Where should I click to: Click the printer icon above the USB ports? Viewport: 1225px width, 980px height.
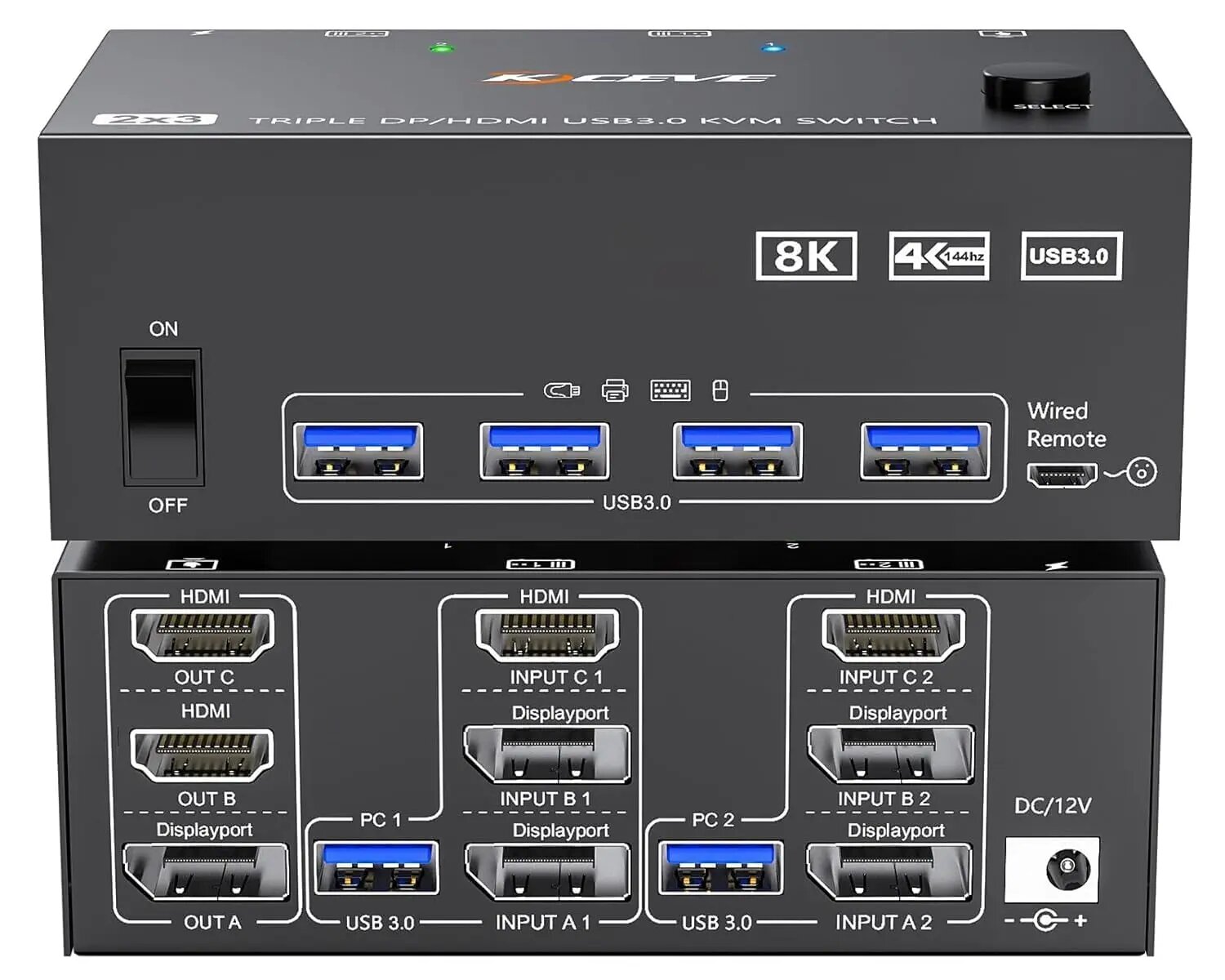point(614,390)
